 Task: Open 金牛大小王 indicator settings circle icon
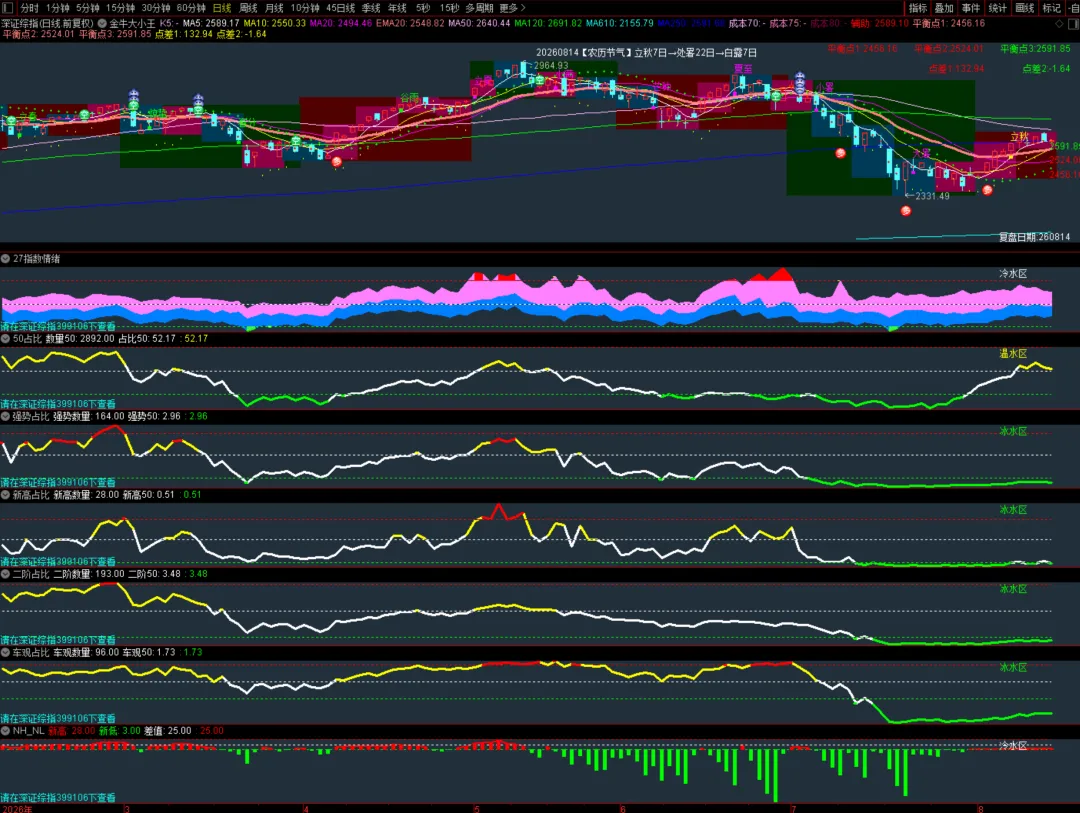coord(102,23)
